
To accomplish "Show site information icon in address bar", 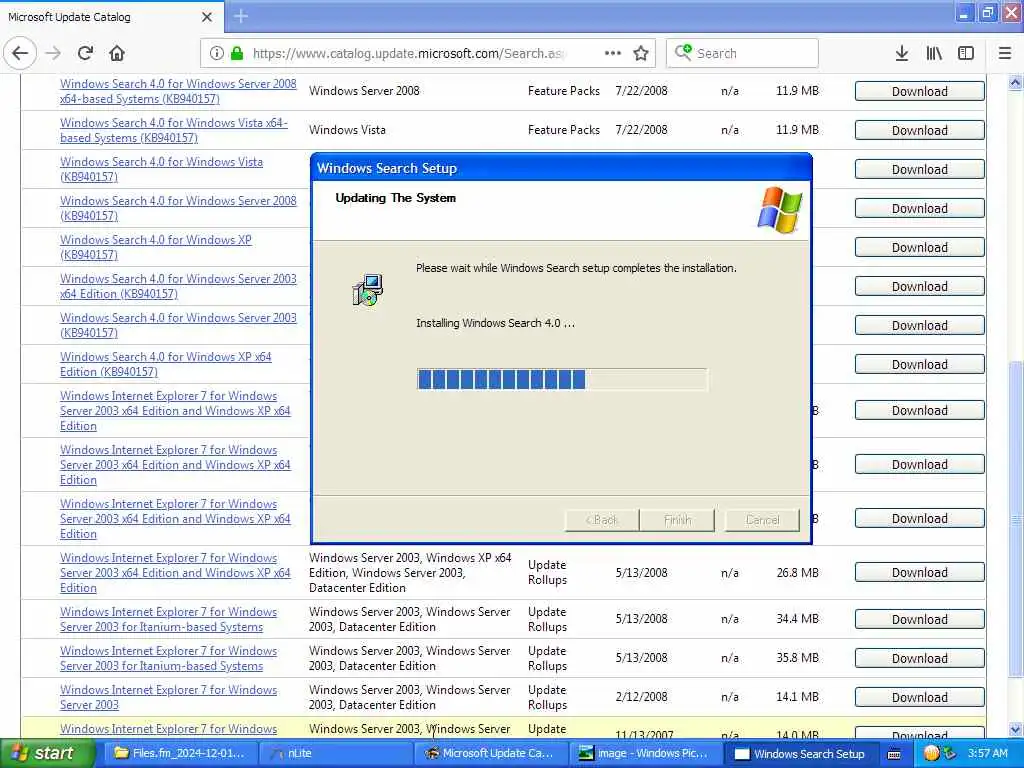I will click(217, 54).
